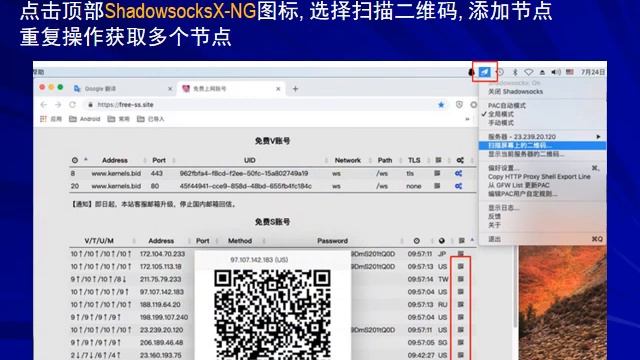Select 编辑PAC用户自定规则 menu item
The image size is (640, 360).
pos(522,194)
